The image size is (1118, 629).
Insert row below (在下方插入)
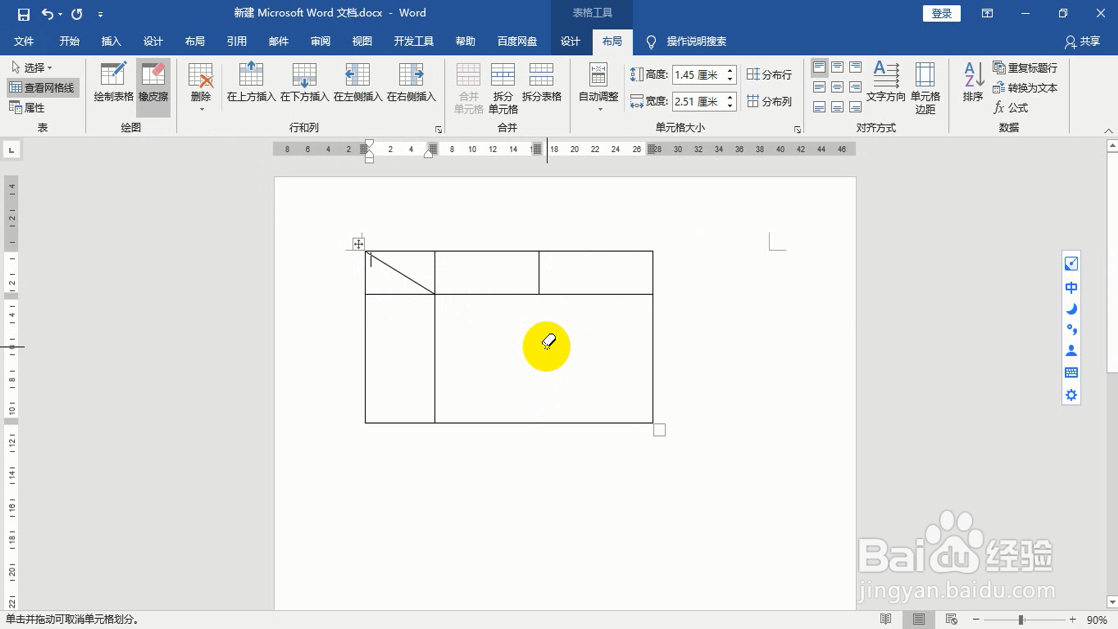pyautogui.click(x=304, y=83)
